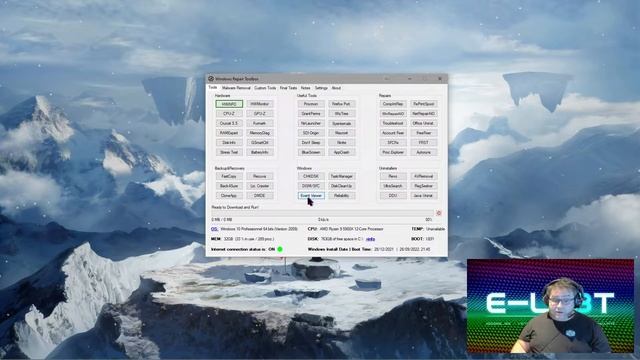
Task: Launch WizTree
Action: pos(342,113)
